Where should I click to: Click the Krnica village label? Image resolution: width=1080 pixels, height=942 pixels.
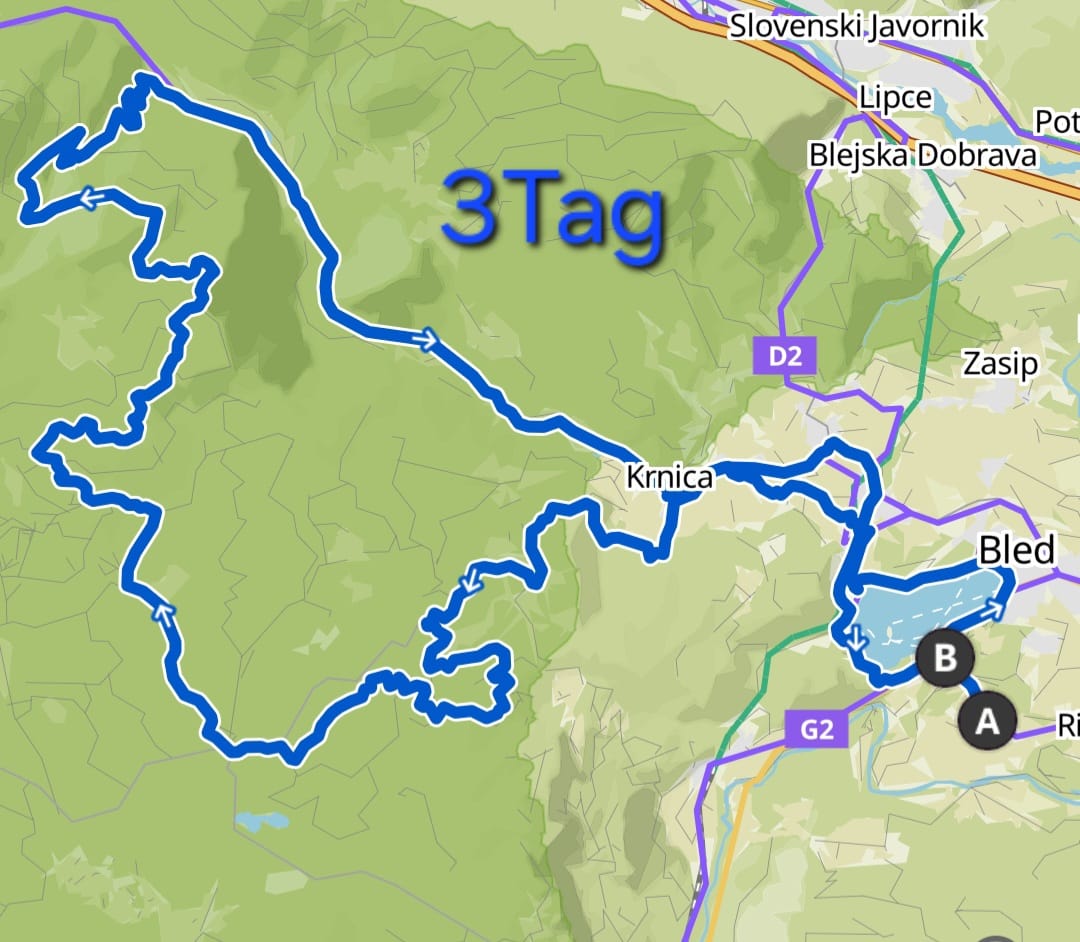click(669, 477)
